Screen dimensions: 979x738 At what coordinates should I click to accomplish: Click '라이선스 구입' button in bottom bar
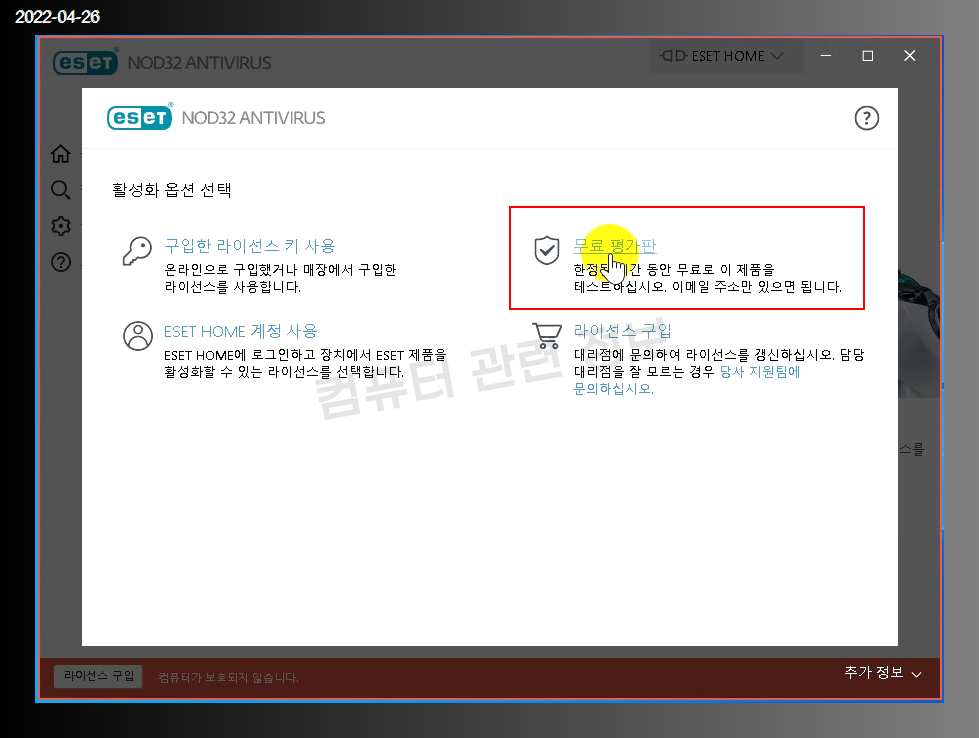(98, 676)
